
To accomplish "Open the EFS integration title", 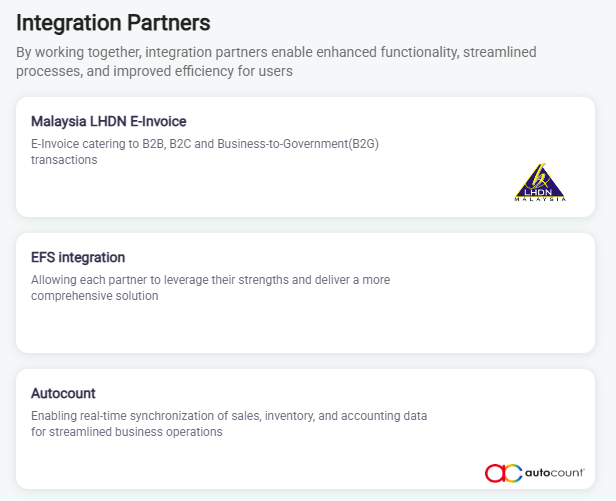I will tap(78, 258).
